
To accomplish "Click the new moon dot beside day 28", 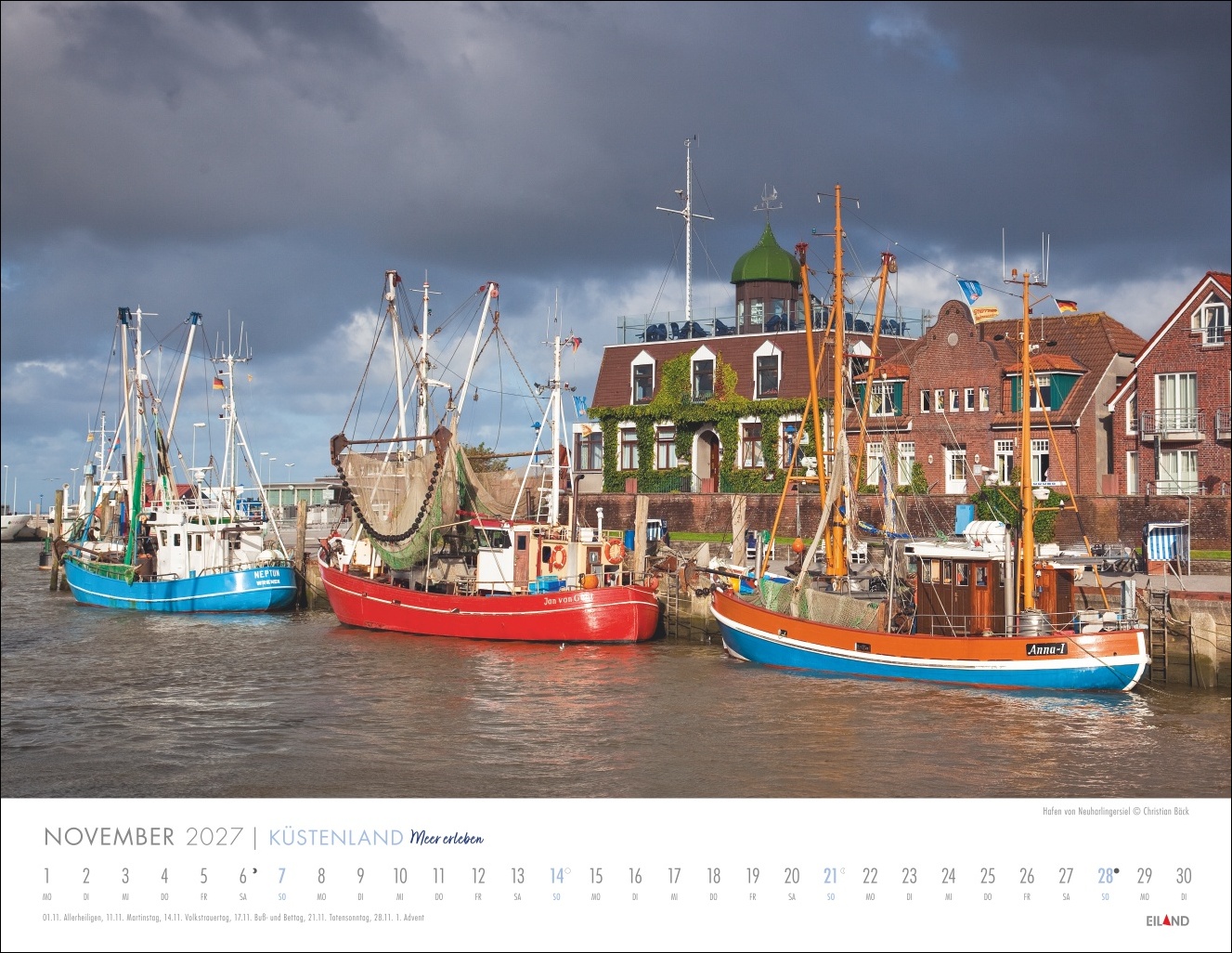I will tap(1116, 870).
